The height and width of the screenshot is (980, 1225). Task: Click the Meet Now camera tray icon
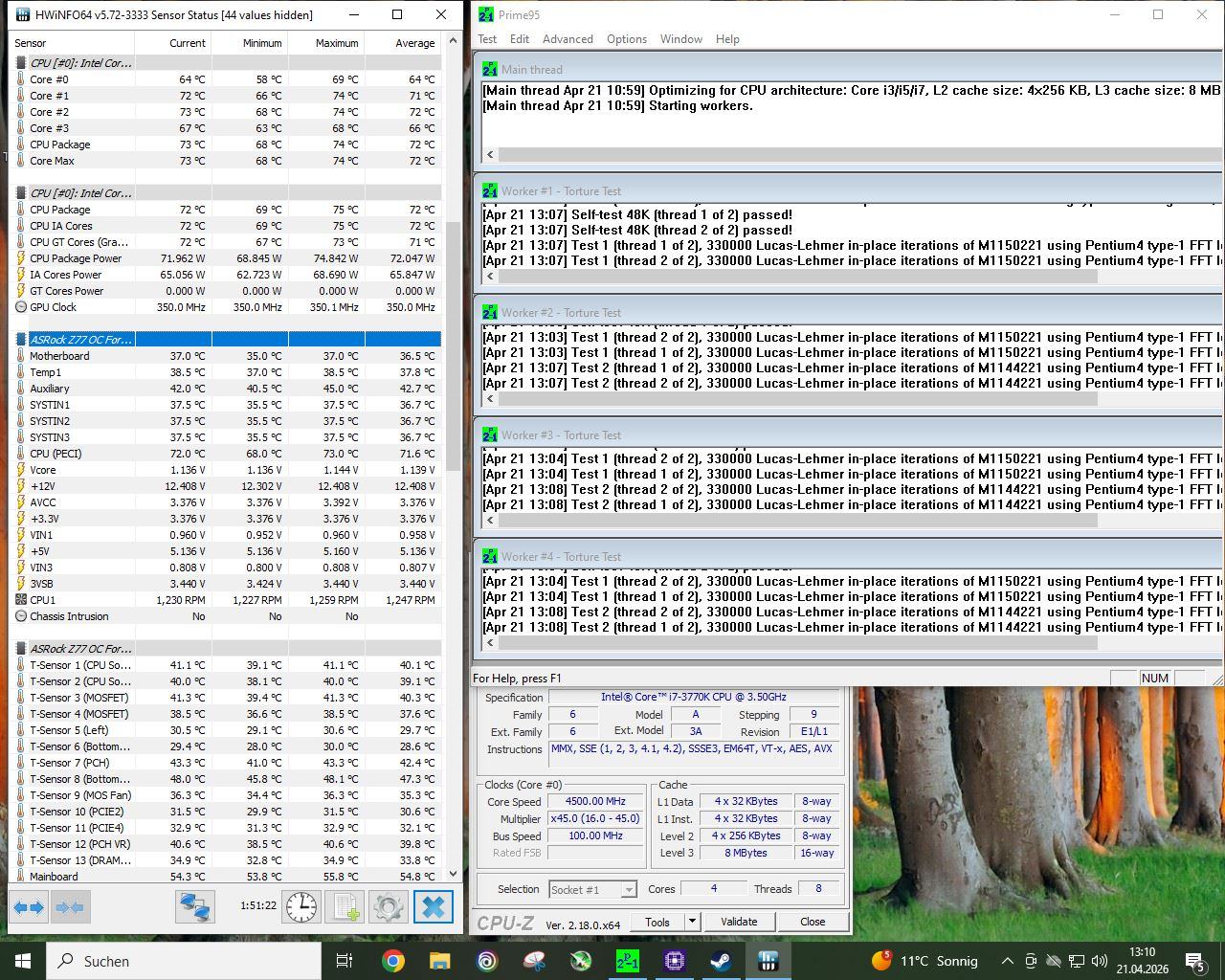point(1031,961)
